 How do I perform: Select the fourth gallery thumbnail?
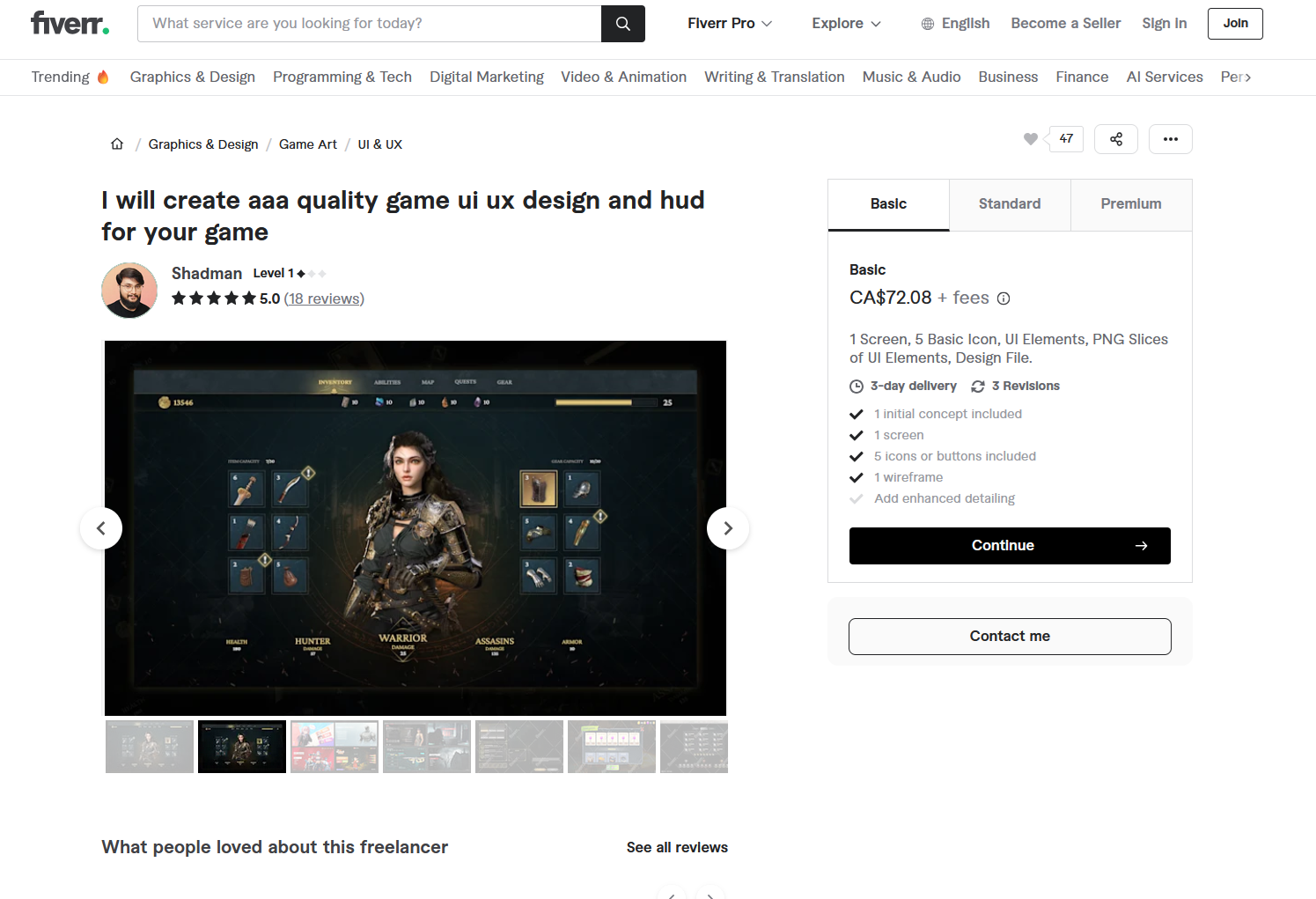427,747
